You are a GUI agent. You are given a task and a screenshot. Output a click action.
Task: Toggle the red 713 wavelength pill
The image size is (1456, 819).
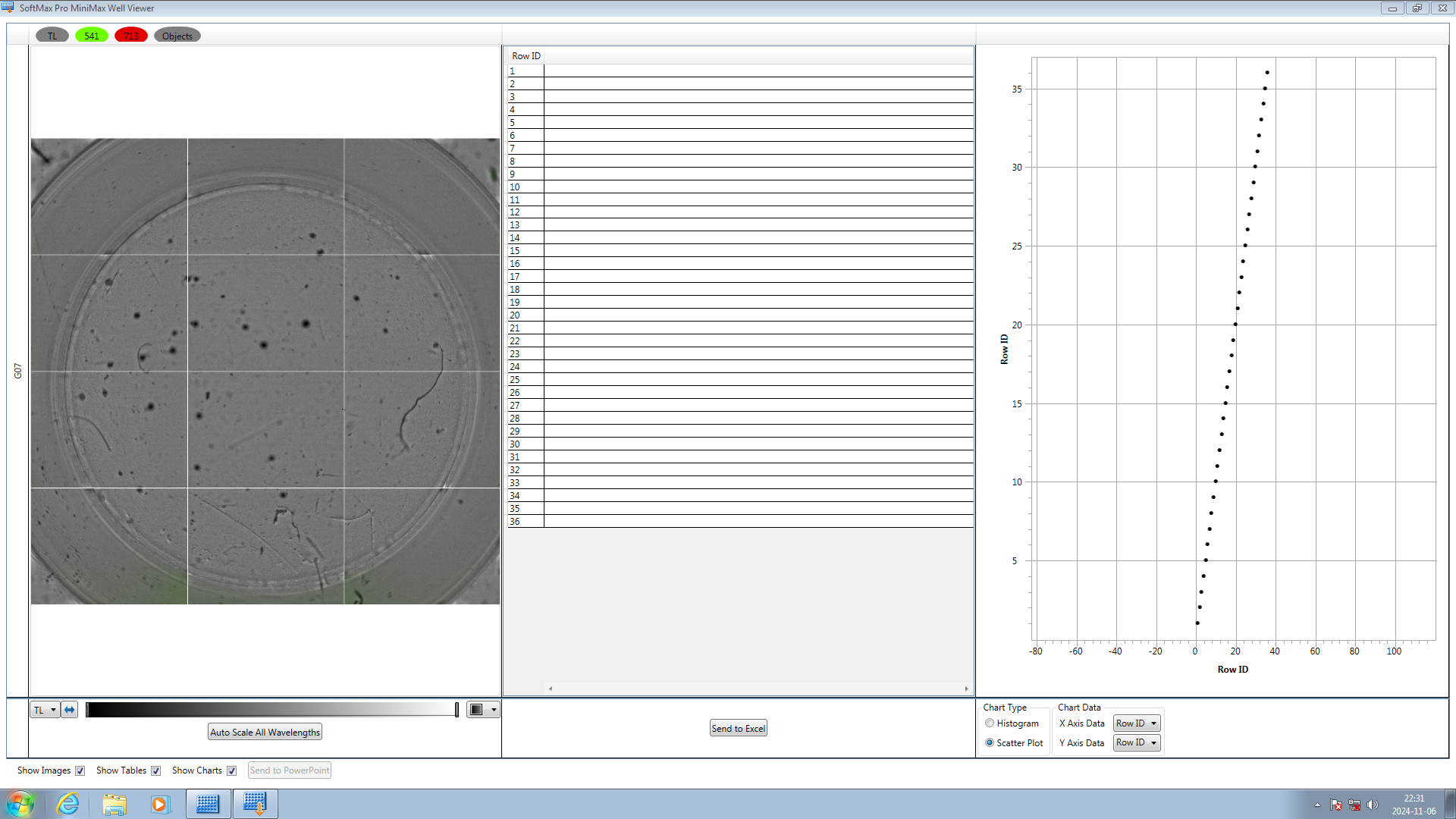point(131,36)
